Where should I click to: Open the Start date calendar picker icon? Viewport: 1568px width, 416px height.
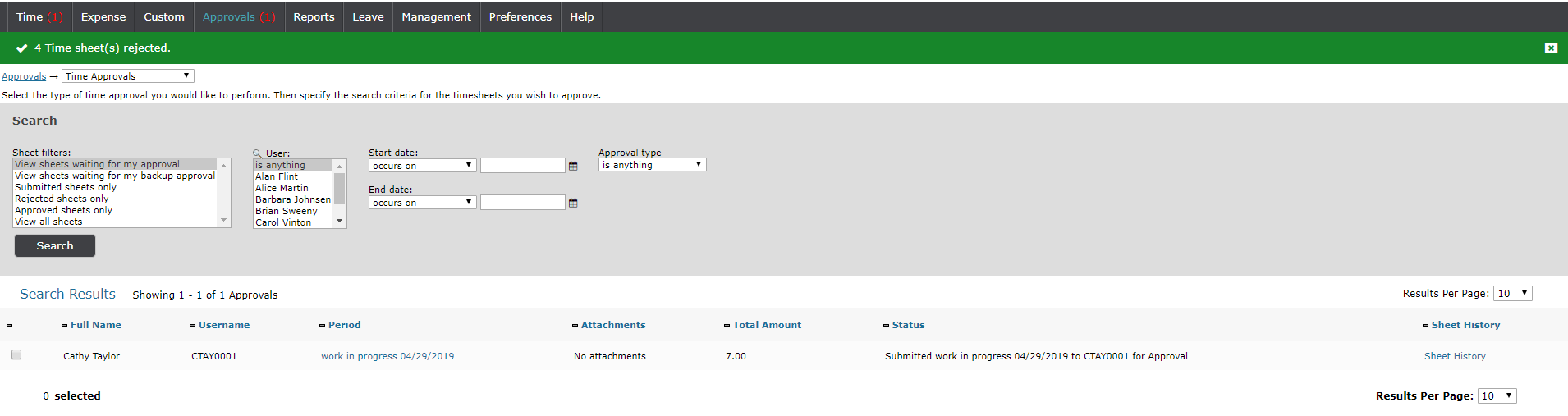573,166
